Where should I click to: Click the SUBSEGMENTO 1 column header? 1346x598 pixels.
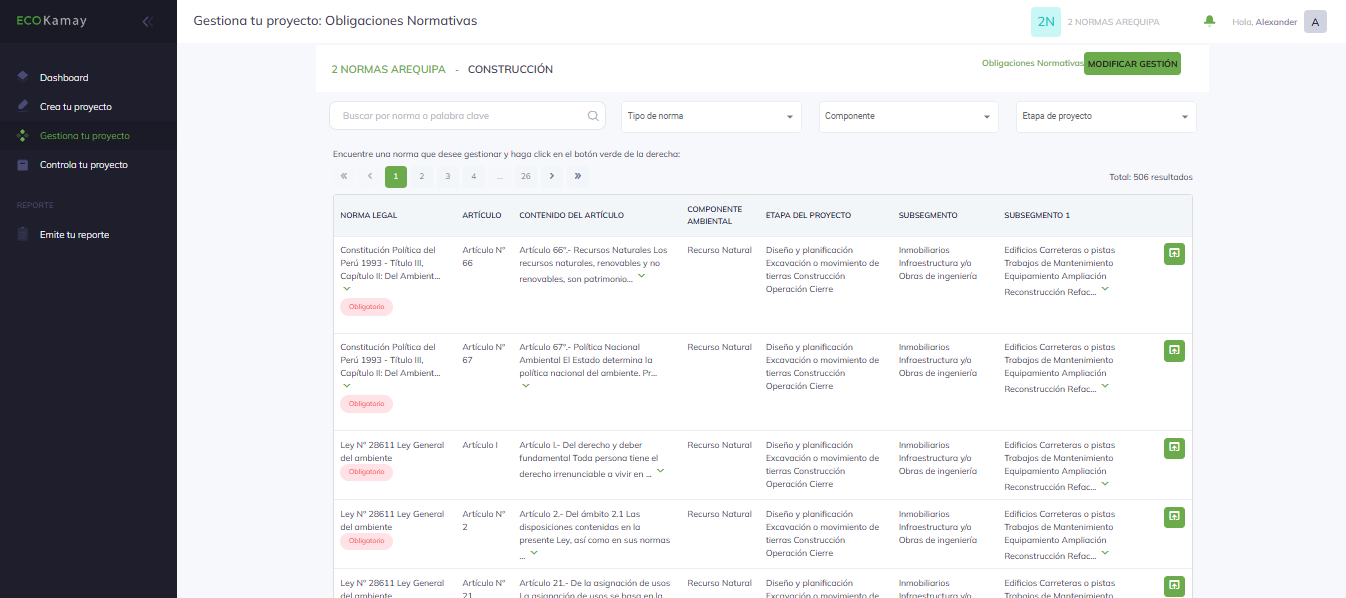pos(1037,215)
